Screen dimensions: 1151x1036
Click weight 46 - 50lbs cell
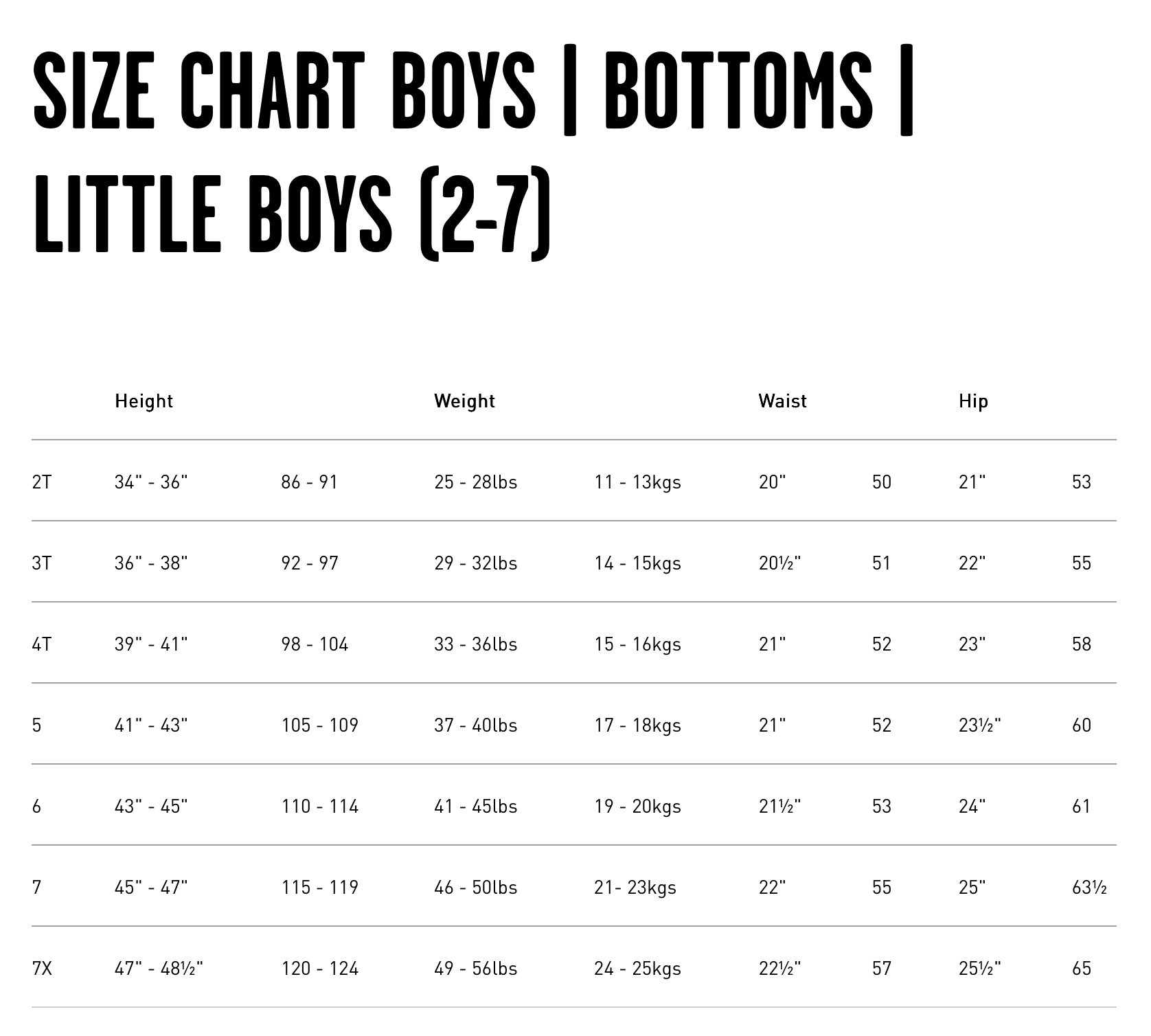click(x=475, y=888)
